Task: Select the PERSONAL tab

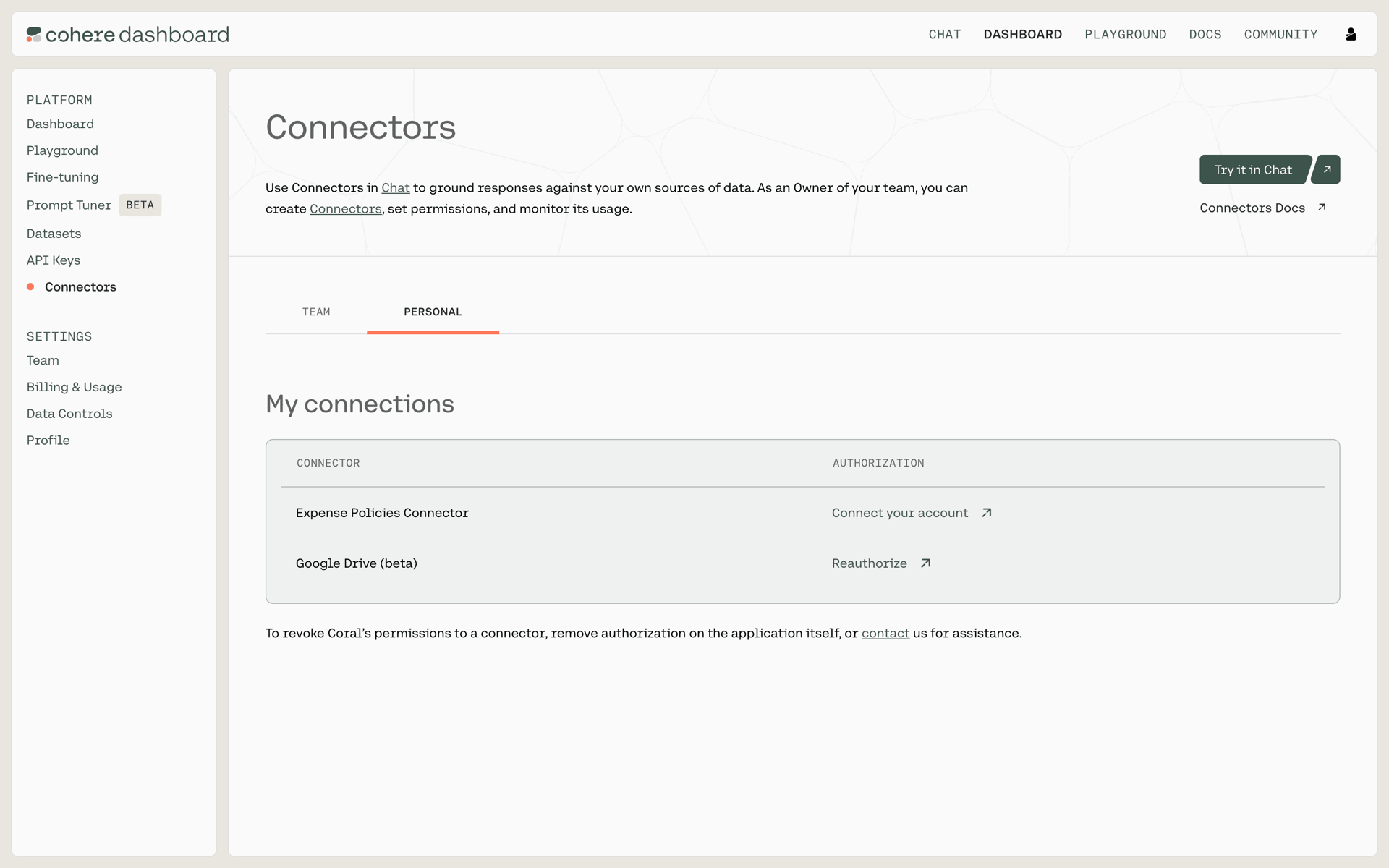Action: tap(433, 312)
